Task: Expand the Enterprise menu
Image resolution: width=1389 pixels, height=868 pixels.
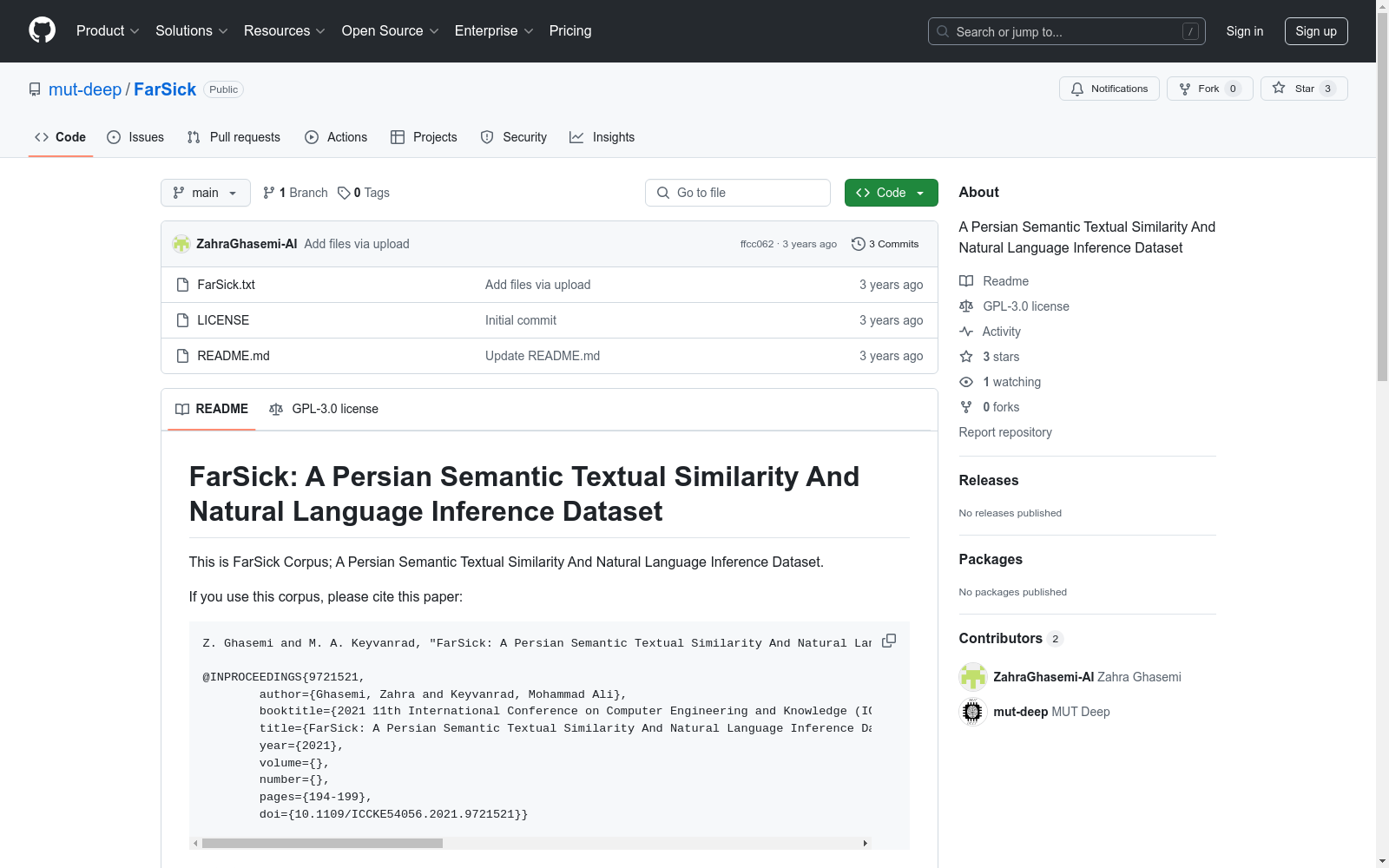Action: (x=494, y=31)
